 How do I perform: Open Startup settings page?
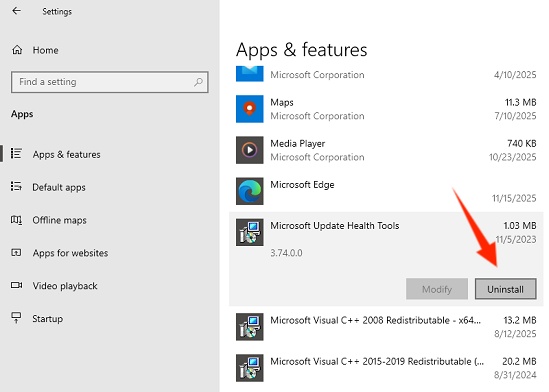[x=48, y=319]
